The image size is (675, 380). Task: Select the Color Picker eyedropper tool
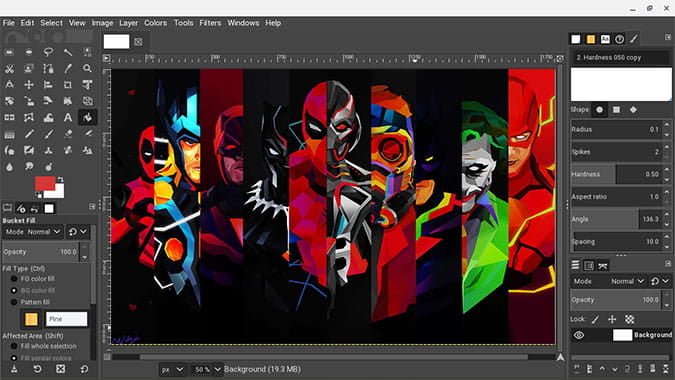click(x=68, y=68)
